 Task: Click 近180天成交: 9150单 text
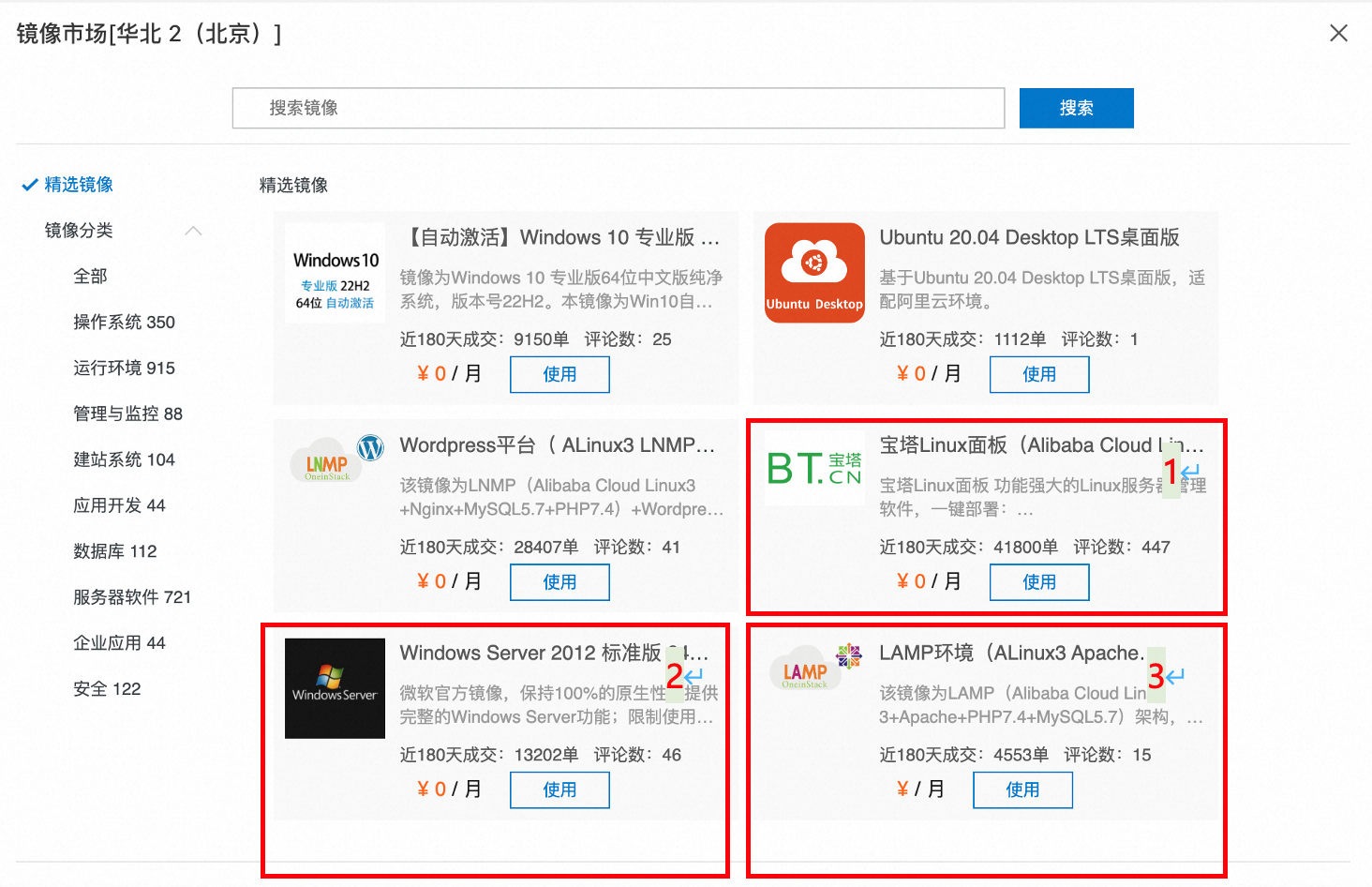pos(485,339)
